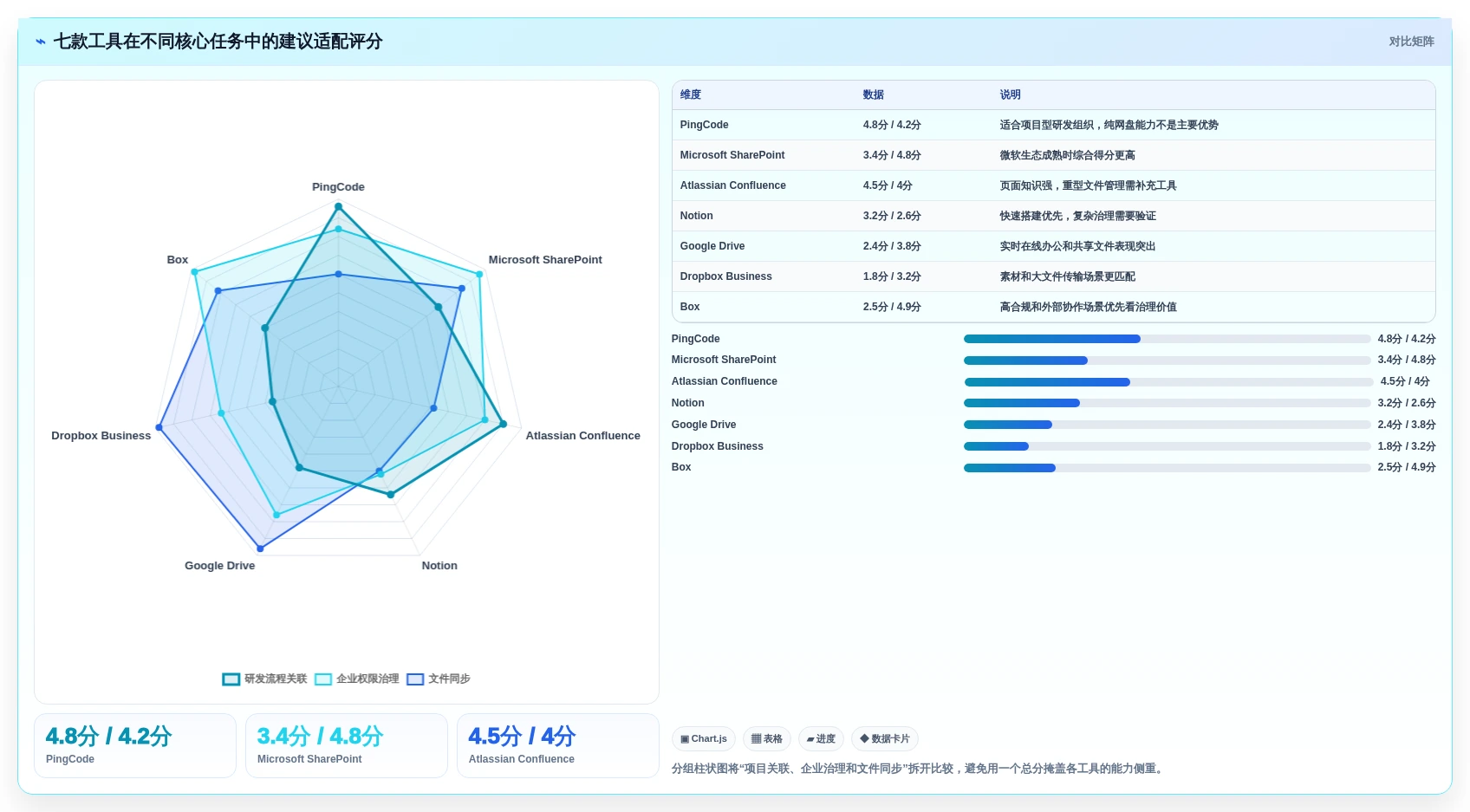This screenshot has height=812, width=1470.
Task: Click the Notion progress bar
Action: click(1167, 403)
